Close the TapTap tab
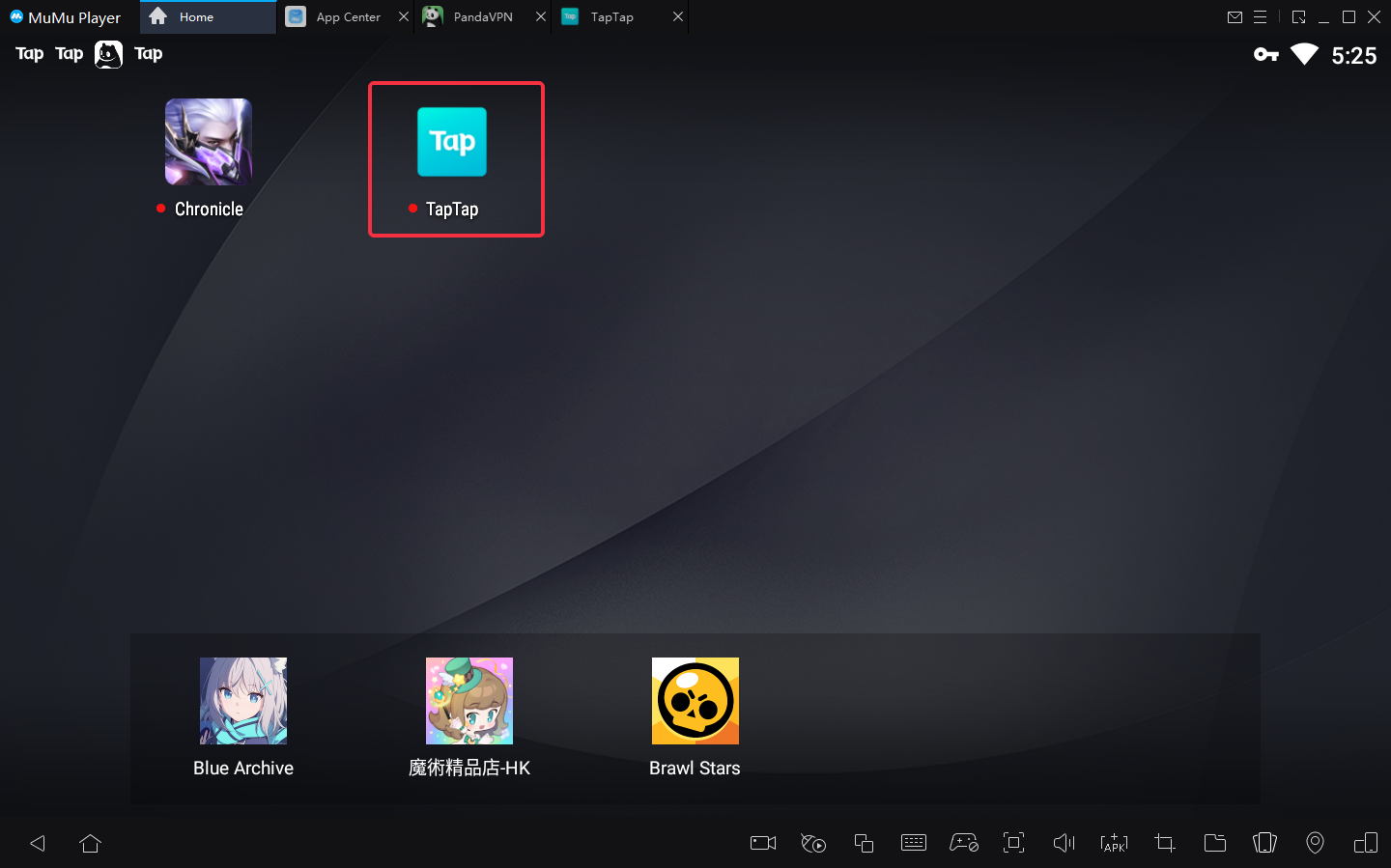Image resolution: width=1391 pixels, height=868 pixels. [x=678, y=16]
